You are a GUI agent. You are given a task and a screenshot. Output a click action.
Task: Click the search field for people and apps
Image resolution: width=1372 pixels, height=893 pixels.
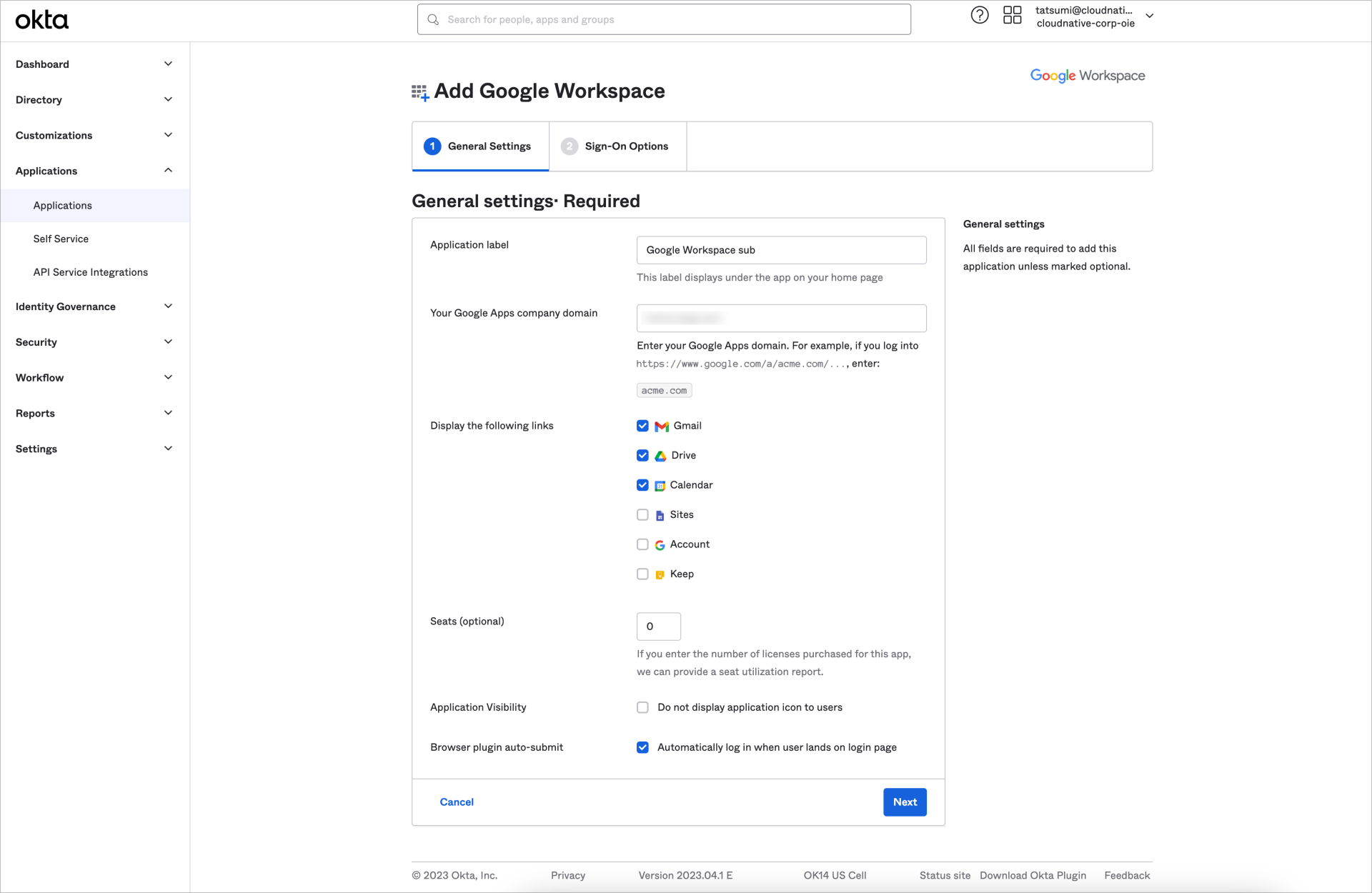(x=663, y=19)
